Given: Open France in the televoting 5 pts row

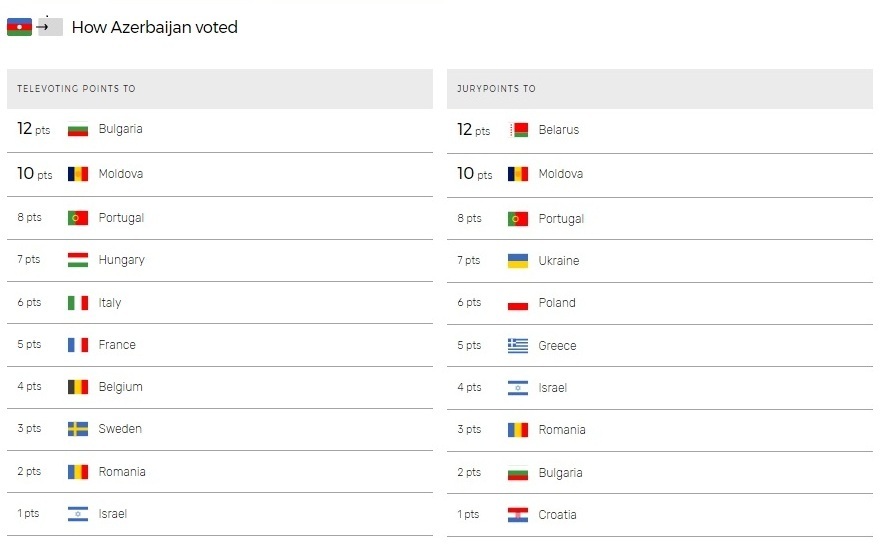Looking at the screenshot, I should pyautogui.click(x=117, y=344).
